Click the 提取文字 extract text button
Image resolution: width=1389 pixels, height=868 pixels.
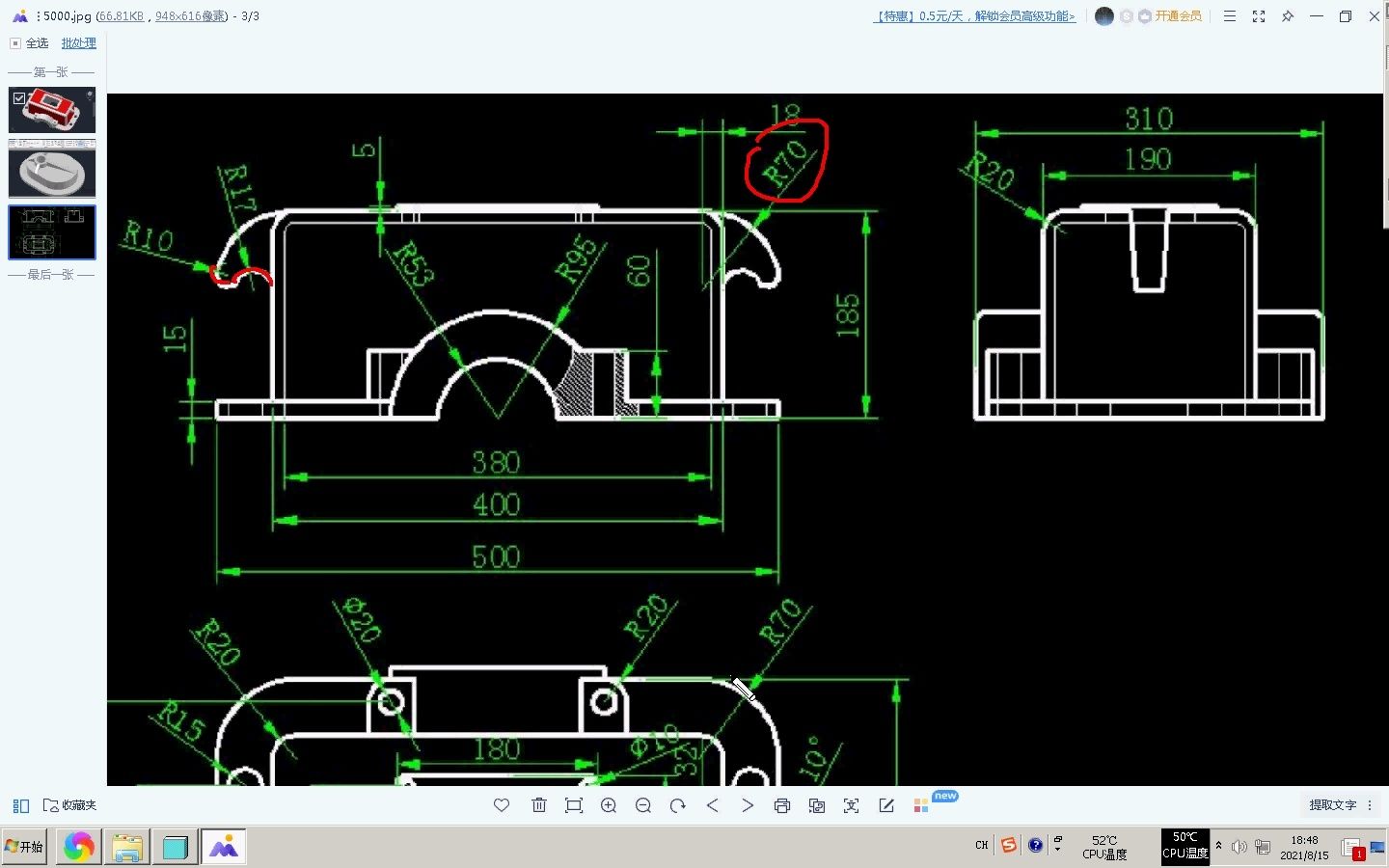tap(1332, 805)
